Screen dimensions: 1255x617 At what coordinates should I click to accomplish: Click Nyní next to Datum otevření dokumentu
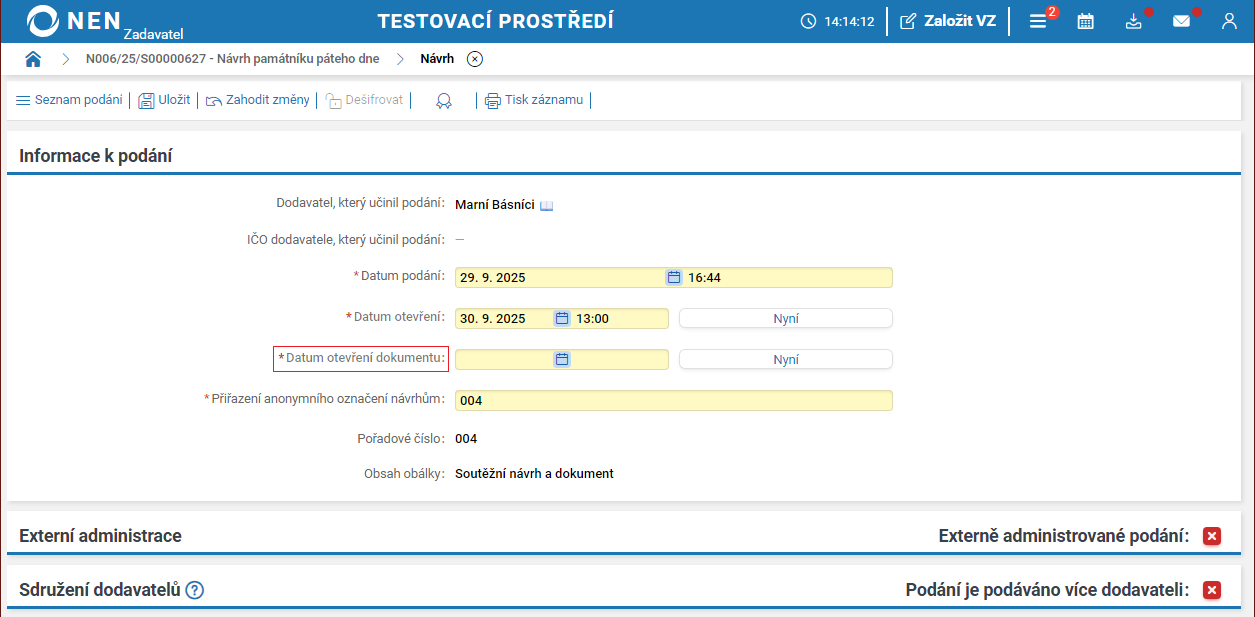(785, 359)
